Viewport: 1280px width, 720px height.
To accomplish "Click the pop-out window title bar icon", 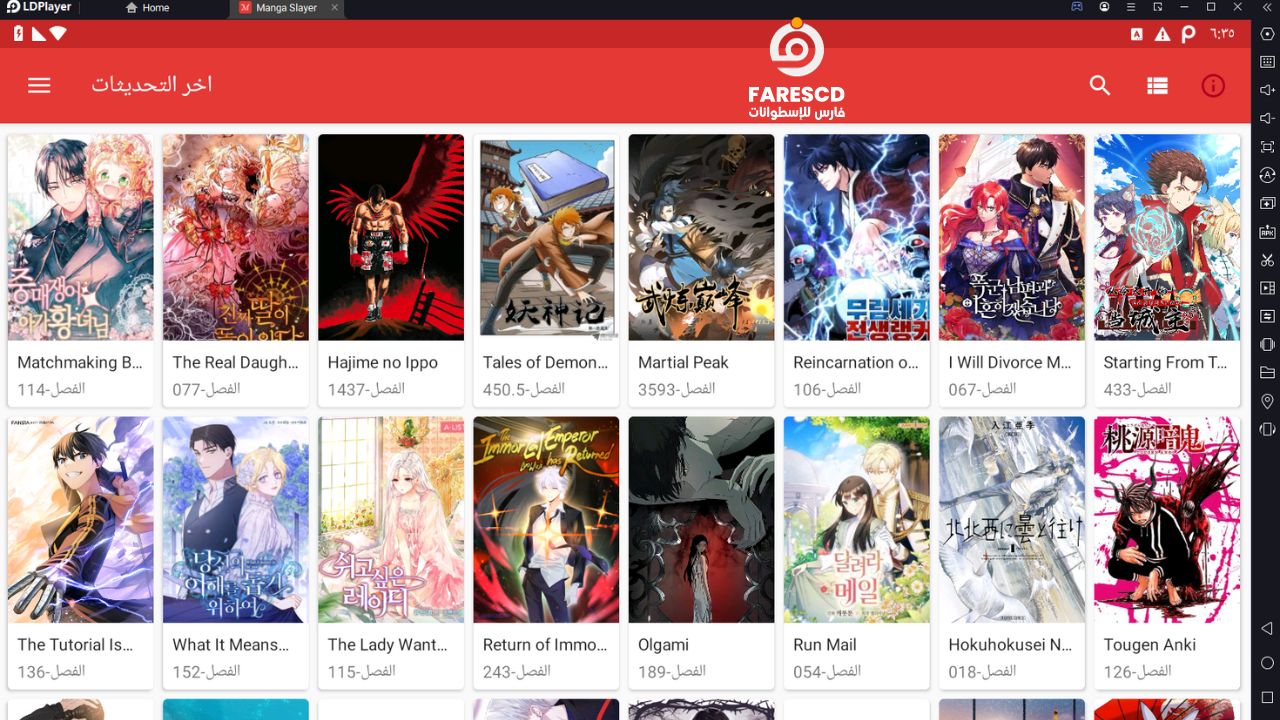I will click(1157, 7).
